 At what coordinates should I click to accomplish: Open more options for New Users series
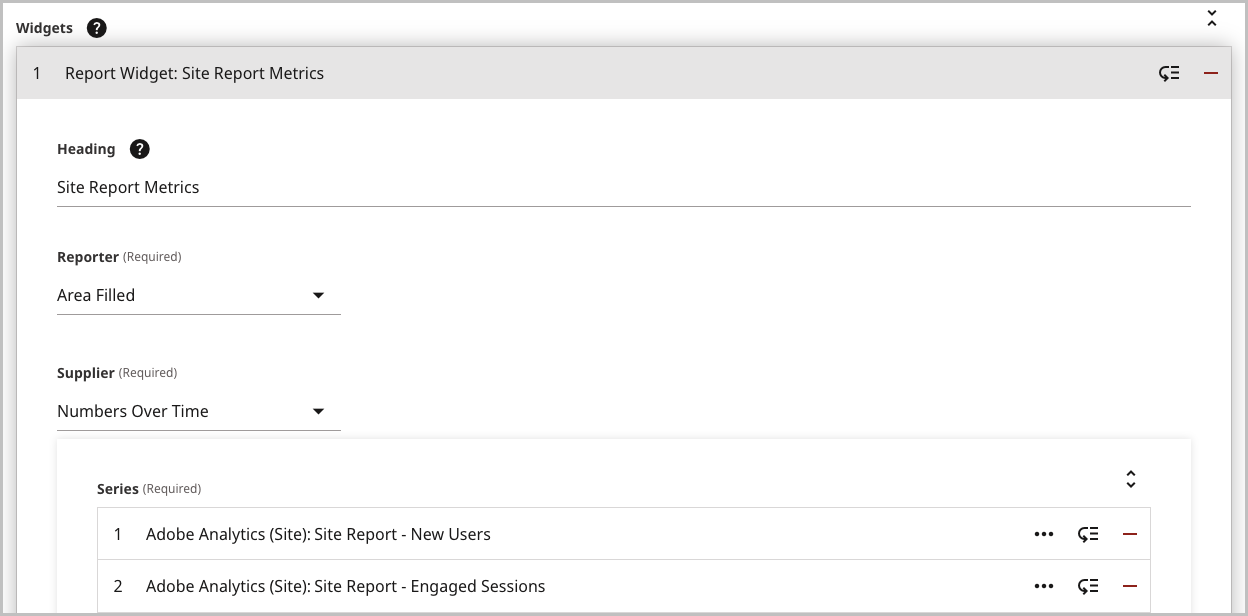pos(1044,533)
